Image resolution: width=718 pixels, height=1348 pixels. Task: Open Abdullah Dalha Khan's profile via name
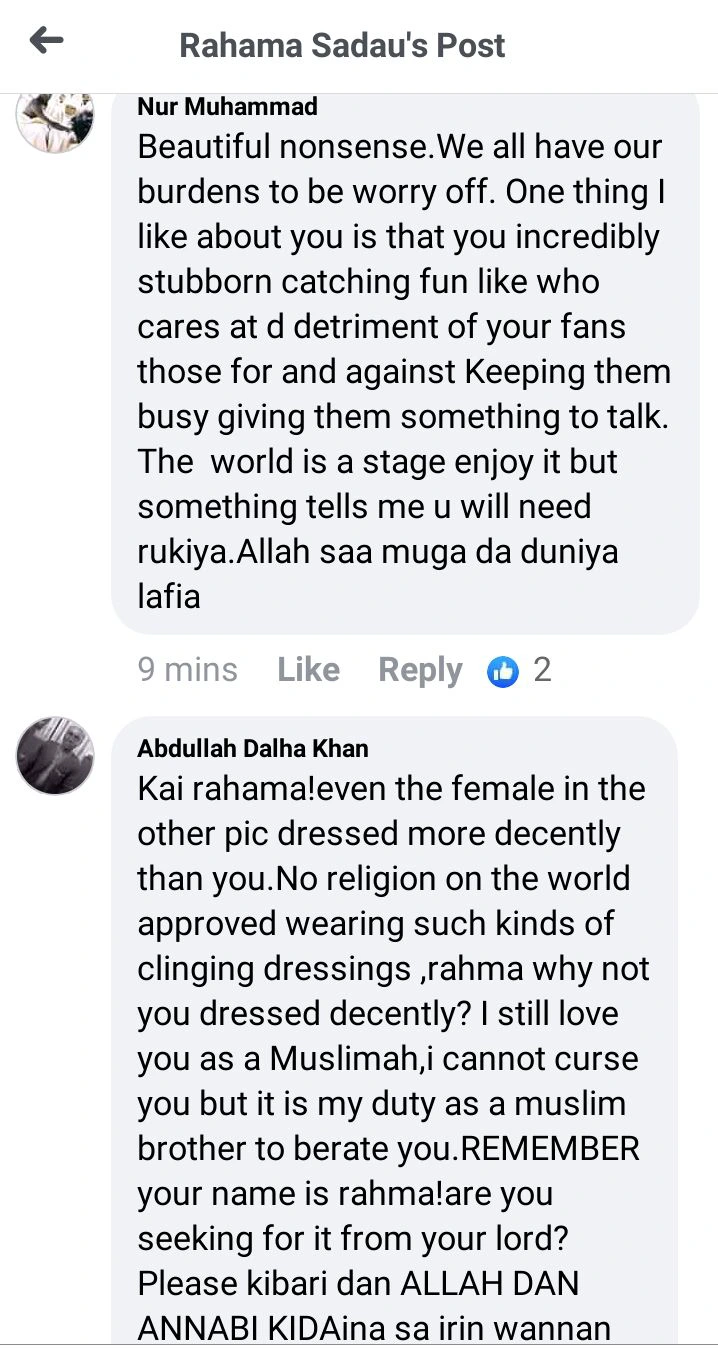pos(253,748)
